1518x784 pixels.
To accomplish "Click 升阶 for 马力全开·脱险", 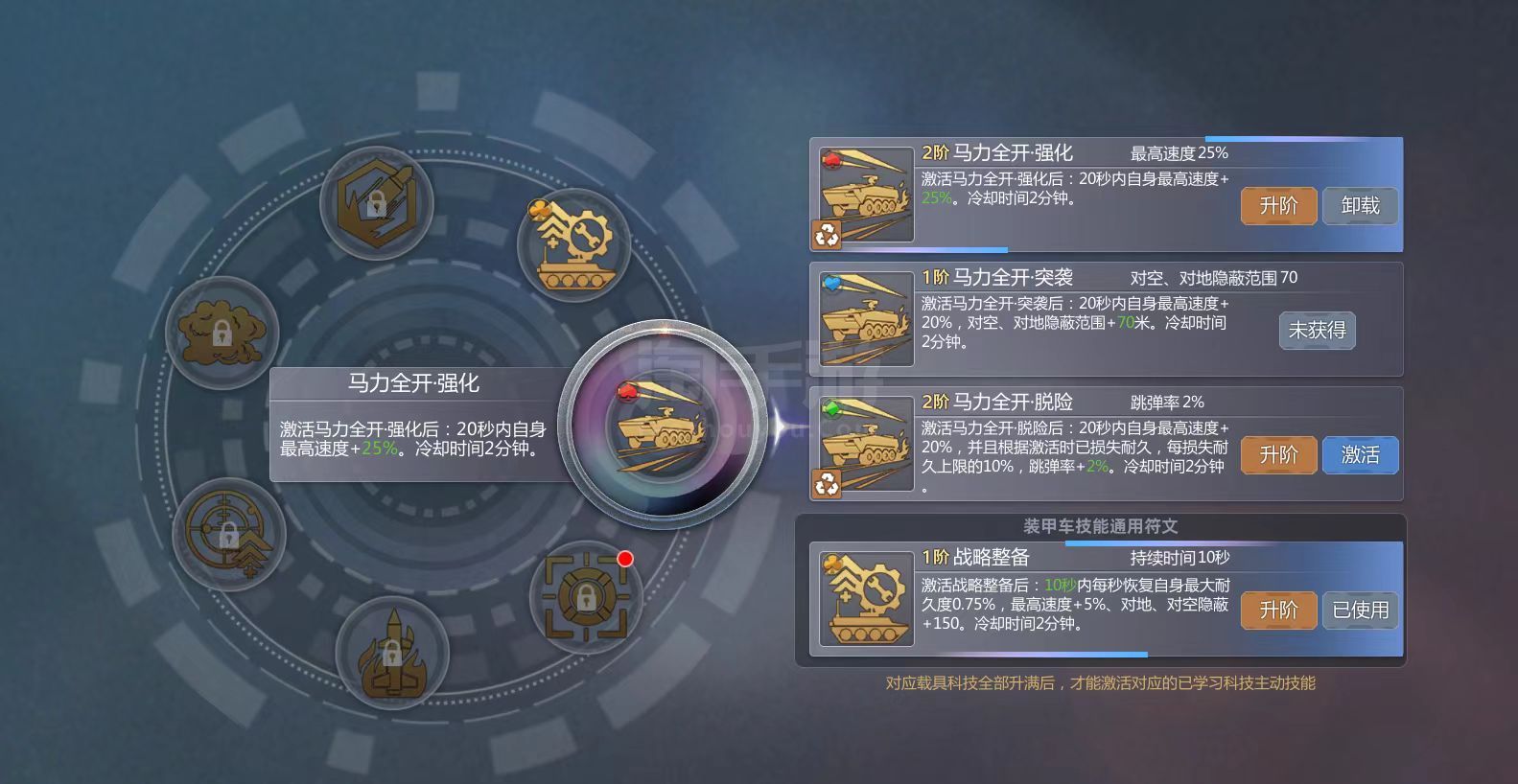I will (x=1278, y=455).
